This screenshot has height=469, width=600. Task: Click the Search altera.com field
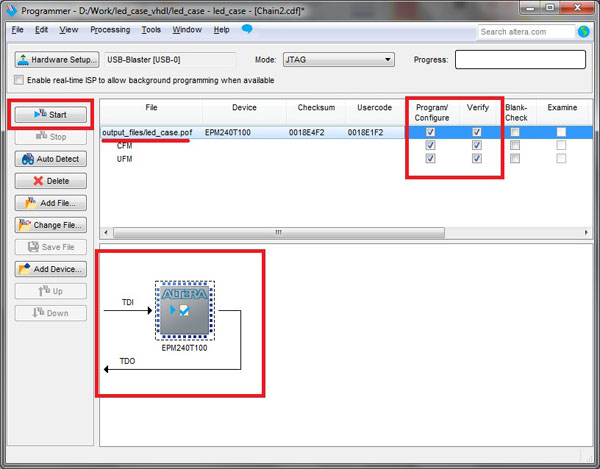point(526,32)
